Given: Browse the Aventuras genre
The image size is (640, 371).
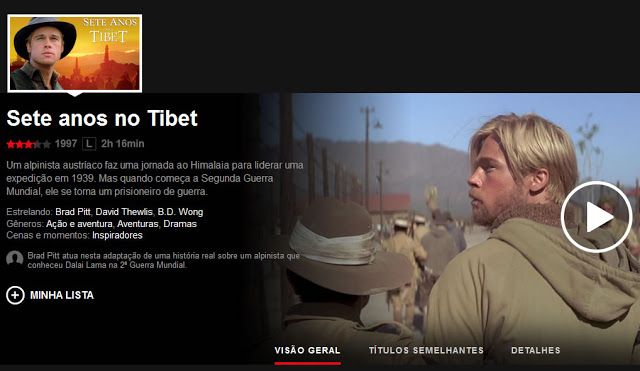Looking at the screenshot, I should [138, 224].
